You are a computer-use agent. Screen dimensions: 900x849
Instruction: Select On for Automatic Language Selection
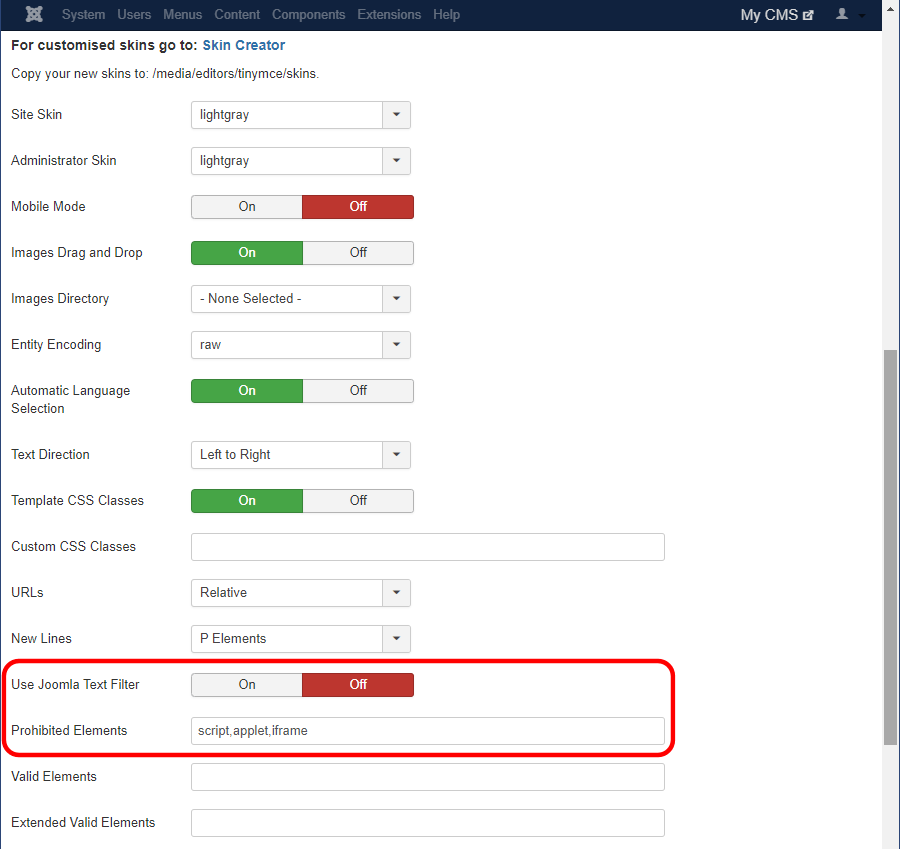coord(247,390)
